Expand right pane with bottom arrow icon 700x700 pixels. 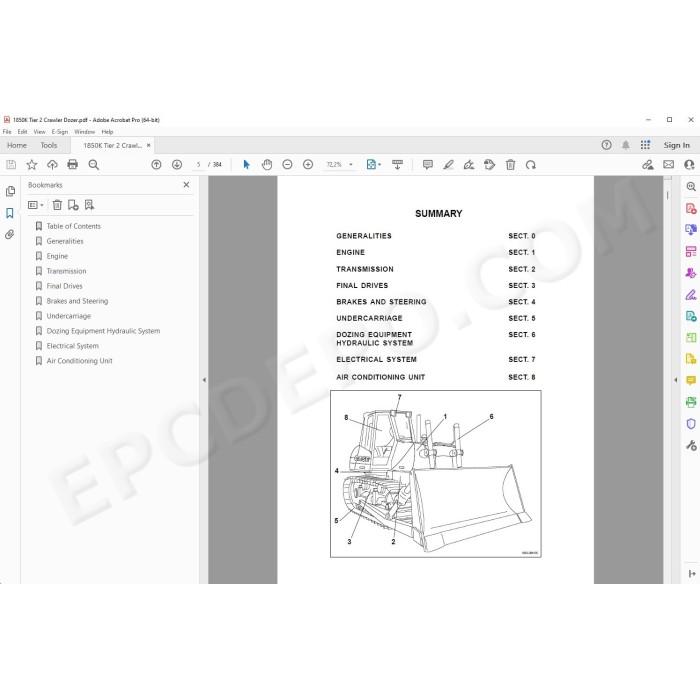pos(692,574)
